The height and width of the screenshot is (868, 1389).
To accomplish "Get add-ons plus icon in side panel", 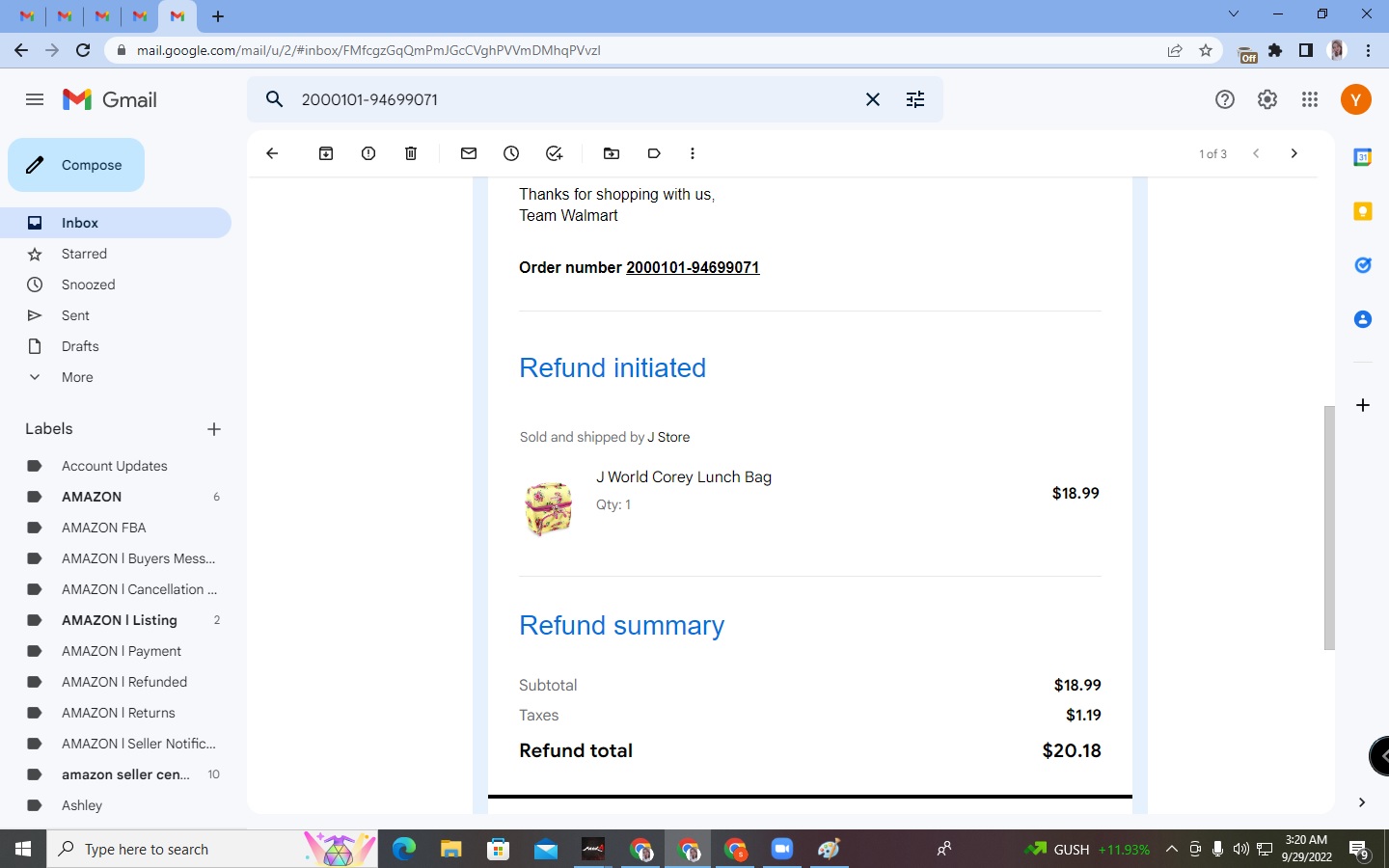I will pos(1363,405).
